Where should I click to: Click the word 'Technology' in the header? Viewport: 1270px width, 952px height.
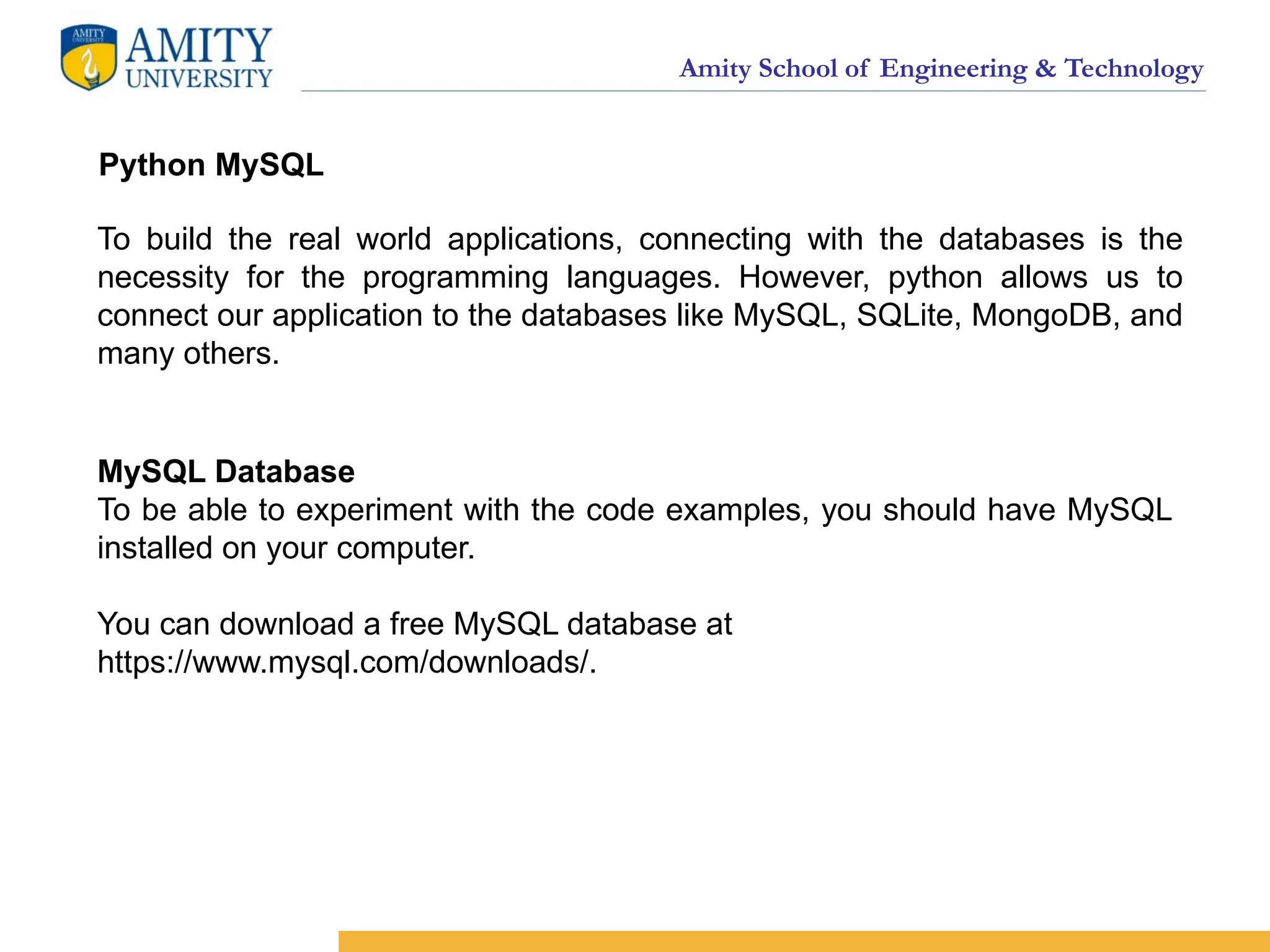click(x=1134, y=68)
